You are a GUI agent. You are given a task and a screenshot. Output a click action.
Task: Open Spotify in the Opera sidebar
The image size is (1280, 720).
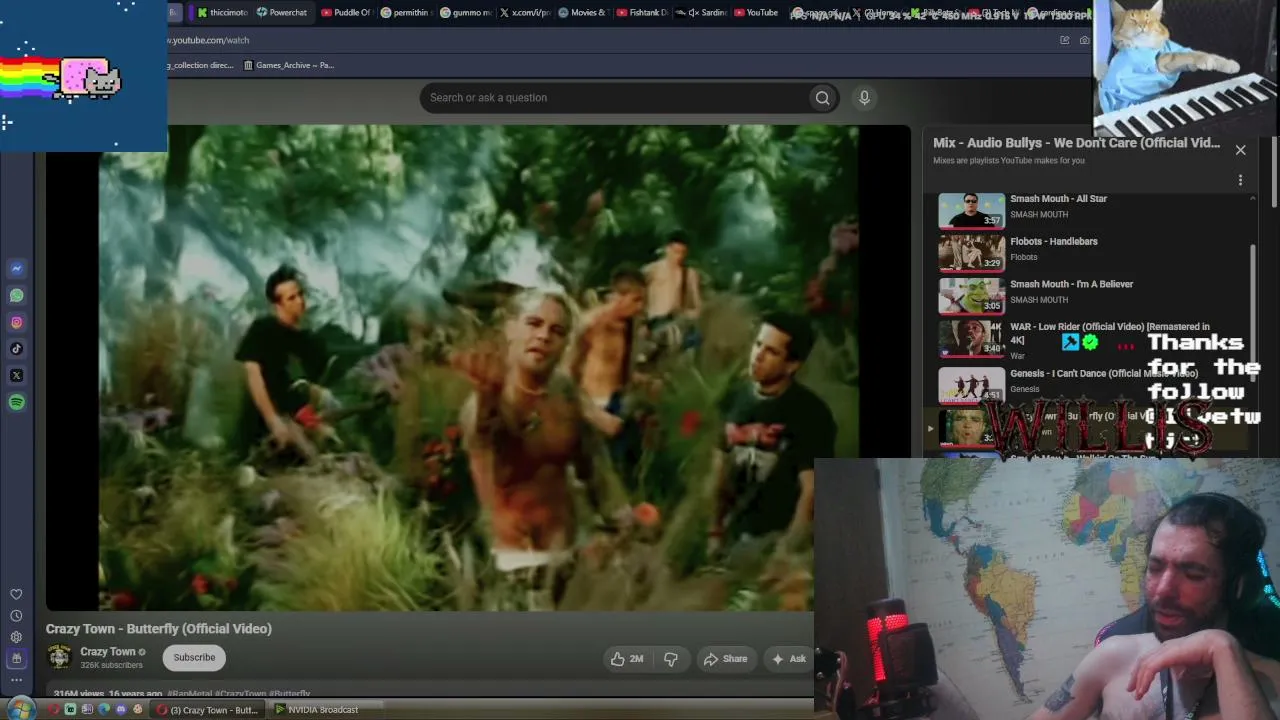16,402
